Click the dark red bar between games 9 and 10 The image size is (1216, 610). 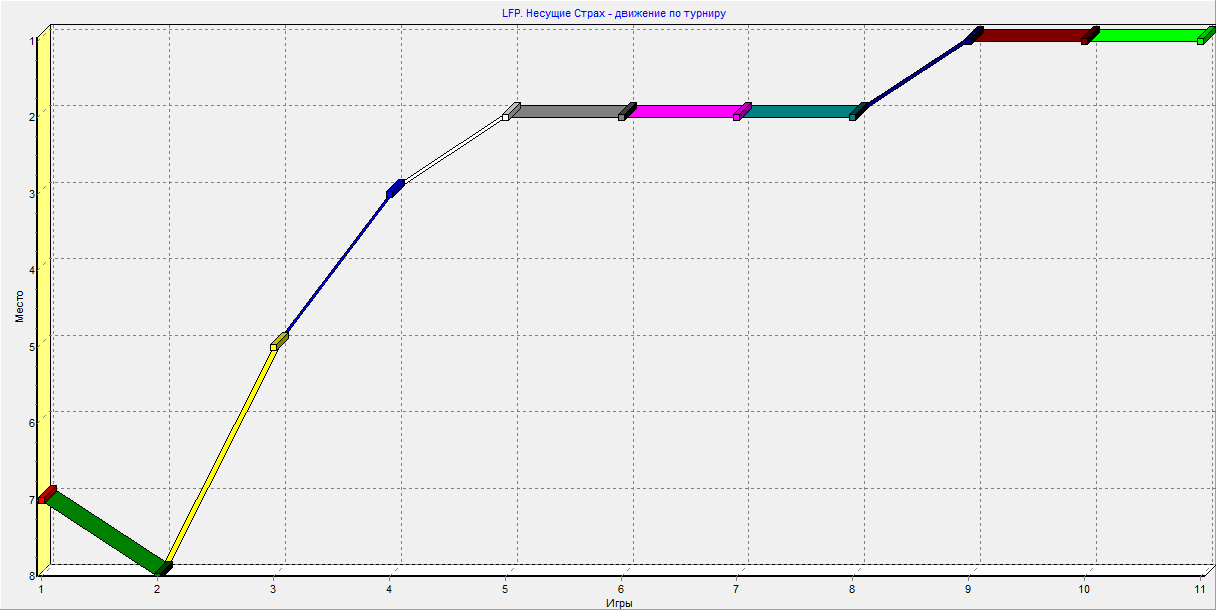(1030, 35)
